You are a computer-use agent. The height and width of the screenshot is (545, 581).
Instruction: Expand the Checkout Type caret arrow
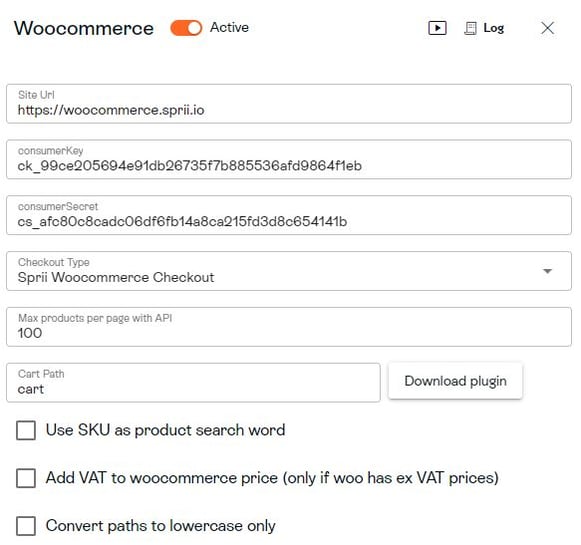click(x=547, y=271)
